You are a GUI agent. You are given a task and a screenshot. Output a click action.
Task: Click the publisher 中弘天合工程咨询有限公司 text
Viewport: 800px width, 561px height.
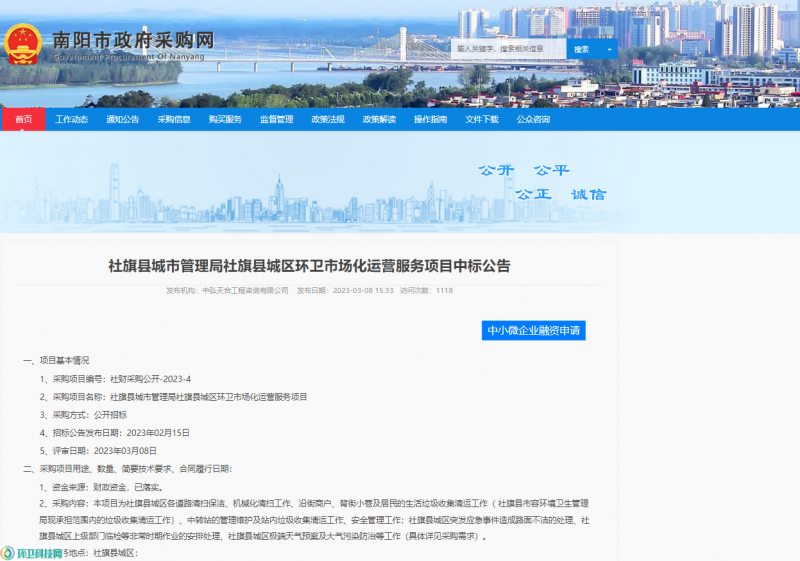[x=245, y=291]
